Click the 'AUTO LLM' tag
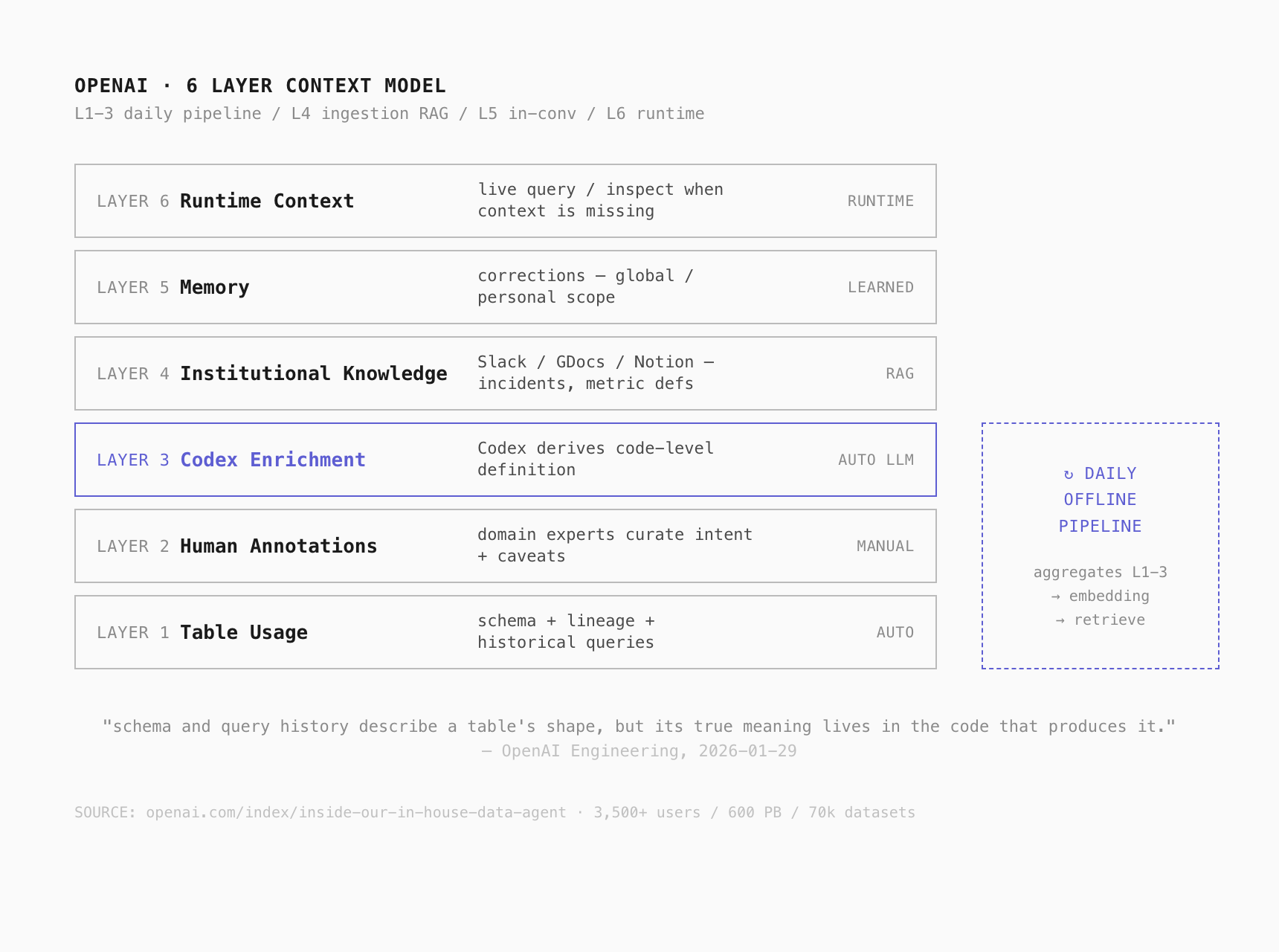The width and height of the screenshot is (1279, 952). [876, 460]
